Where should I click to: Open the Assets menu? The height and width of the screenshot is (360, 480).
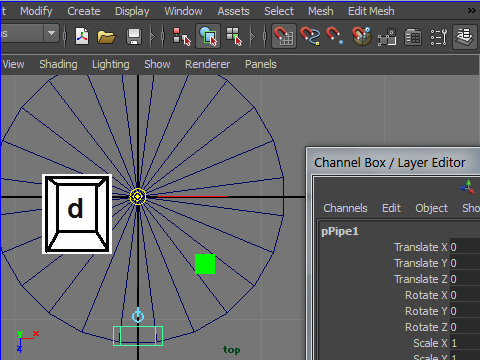coord(233,11)
